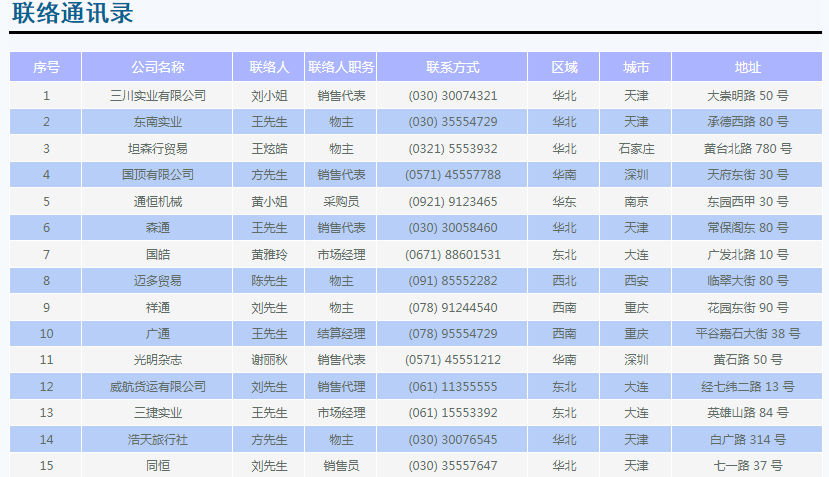
Task: Click phone number (0671) 88601531
Action: [452, 254]
